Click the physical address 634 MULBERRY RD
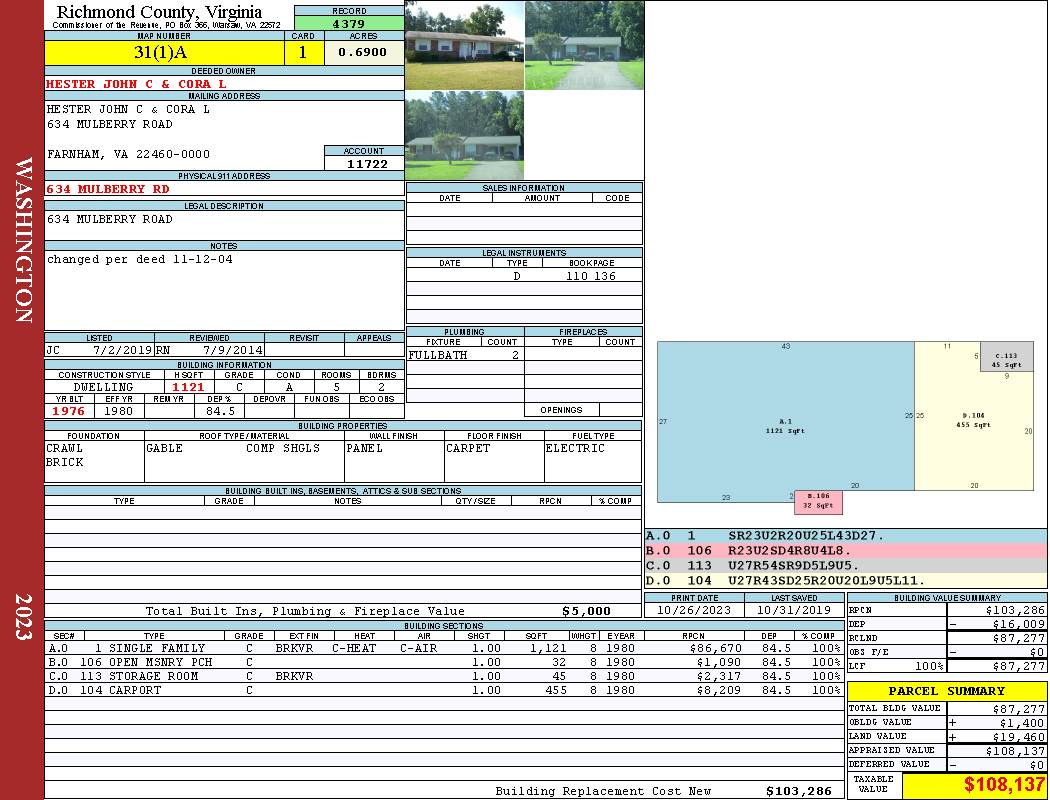 click(108, 189)
